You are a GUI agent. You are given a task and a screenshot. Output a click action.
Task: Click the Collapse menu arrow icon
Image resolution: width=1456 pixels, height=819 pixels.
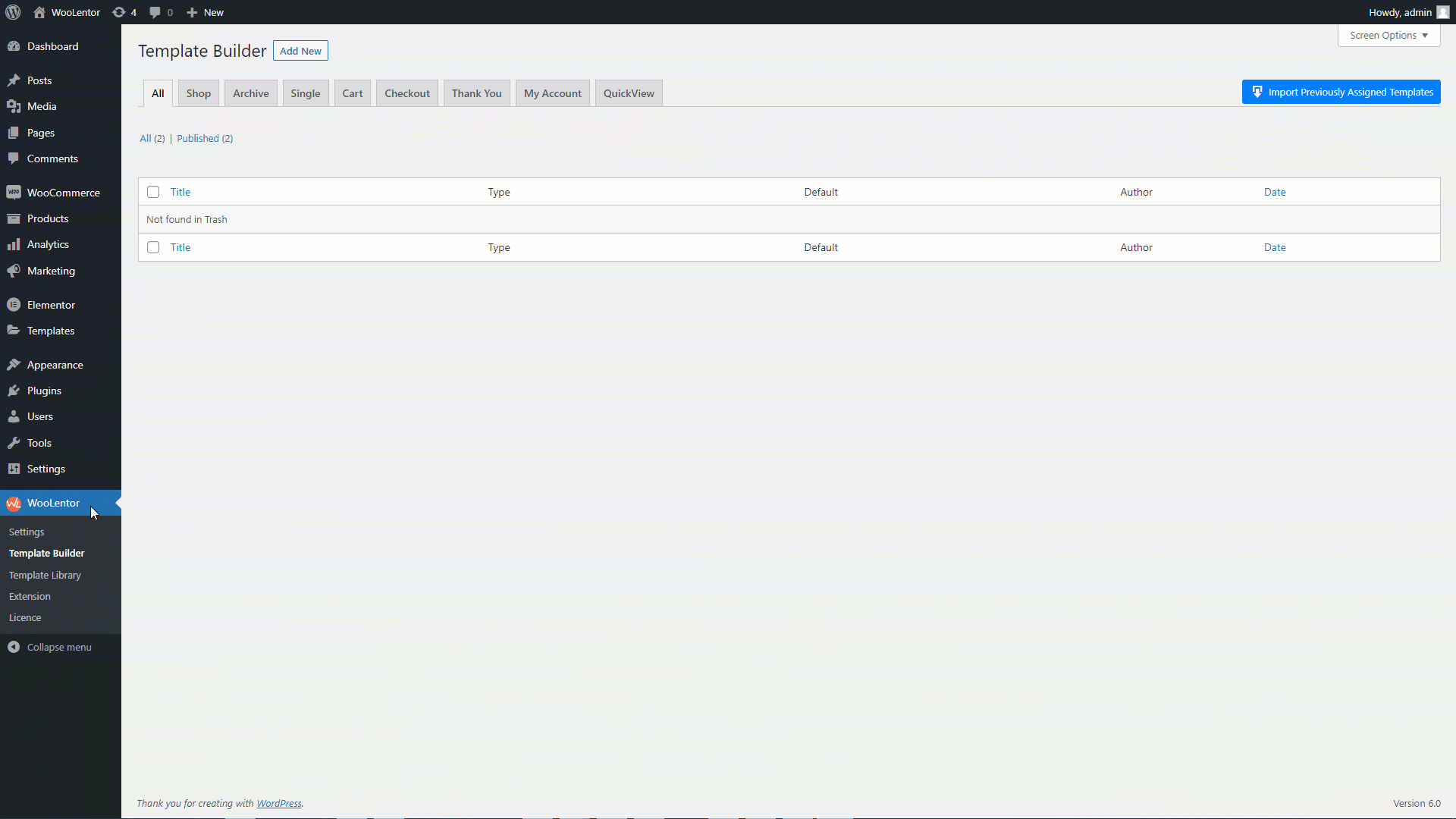[14, 647]
